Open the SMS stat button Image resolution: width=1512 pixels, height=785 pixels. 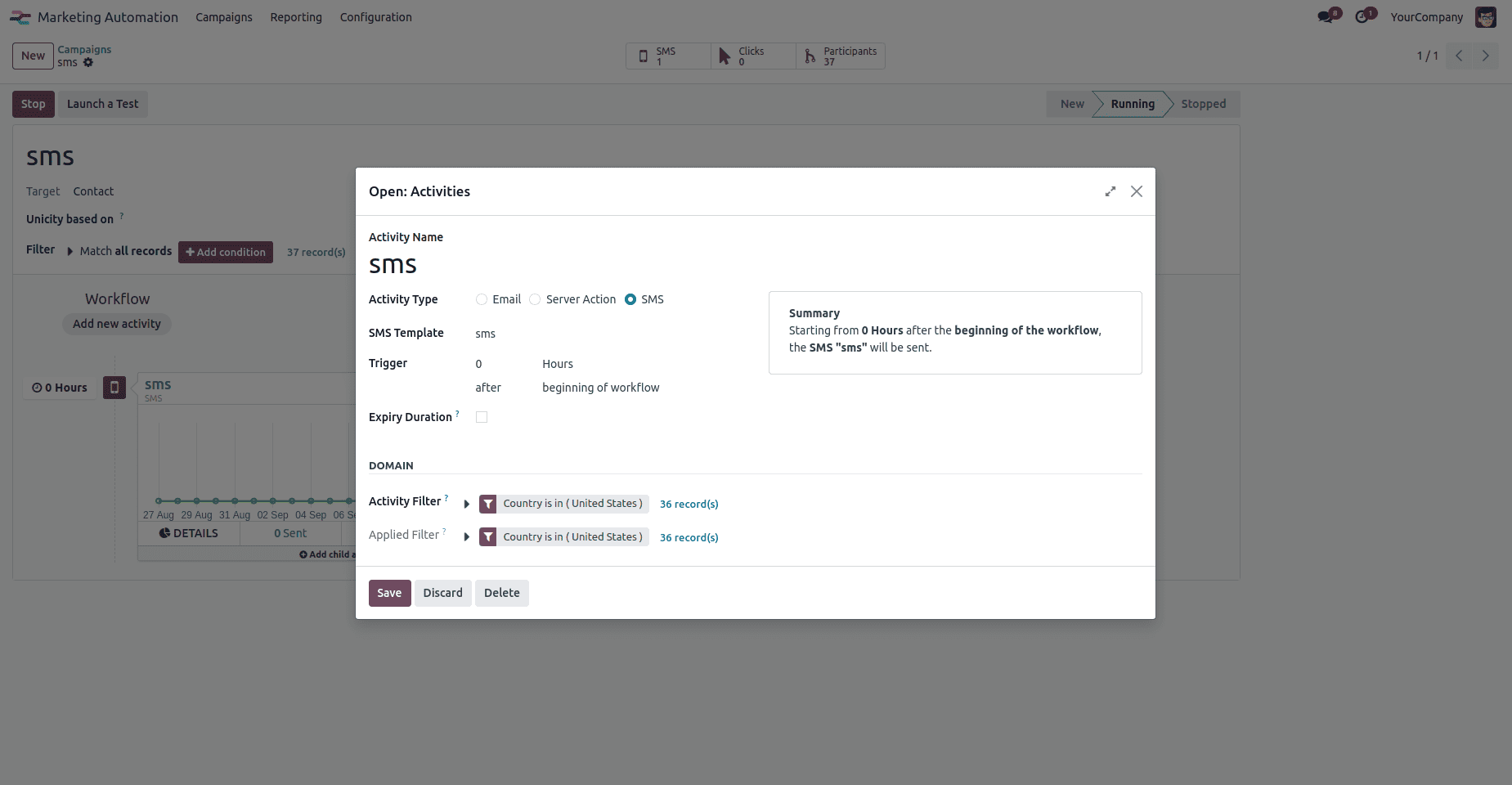(x=668, y=56)
